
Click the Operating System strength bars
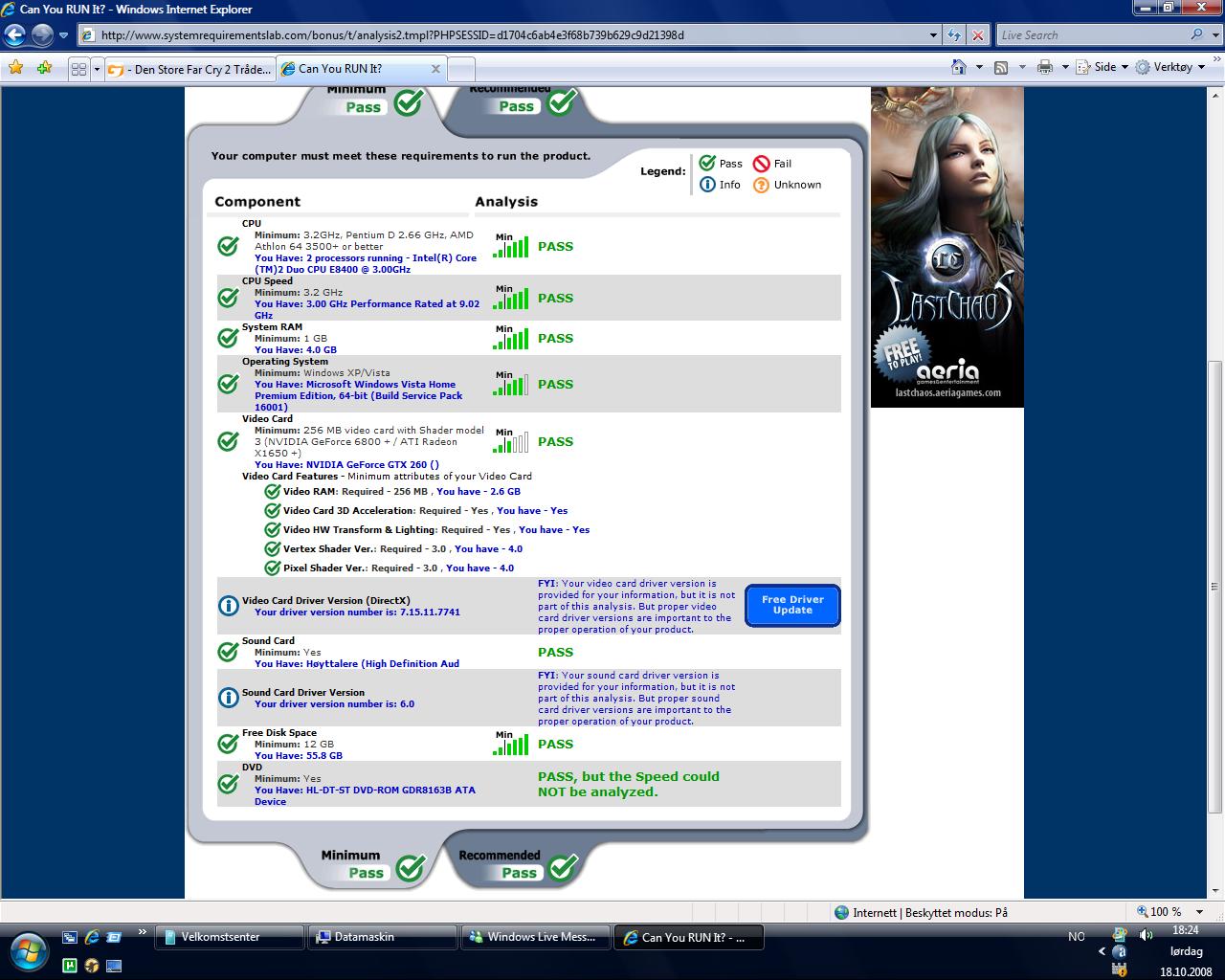coord(510,386)
